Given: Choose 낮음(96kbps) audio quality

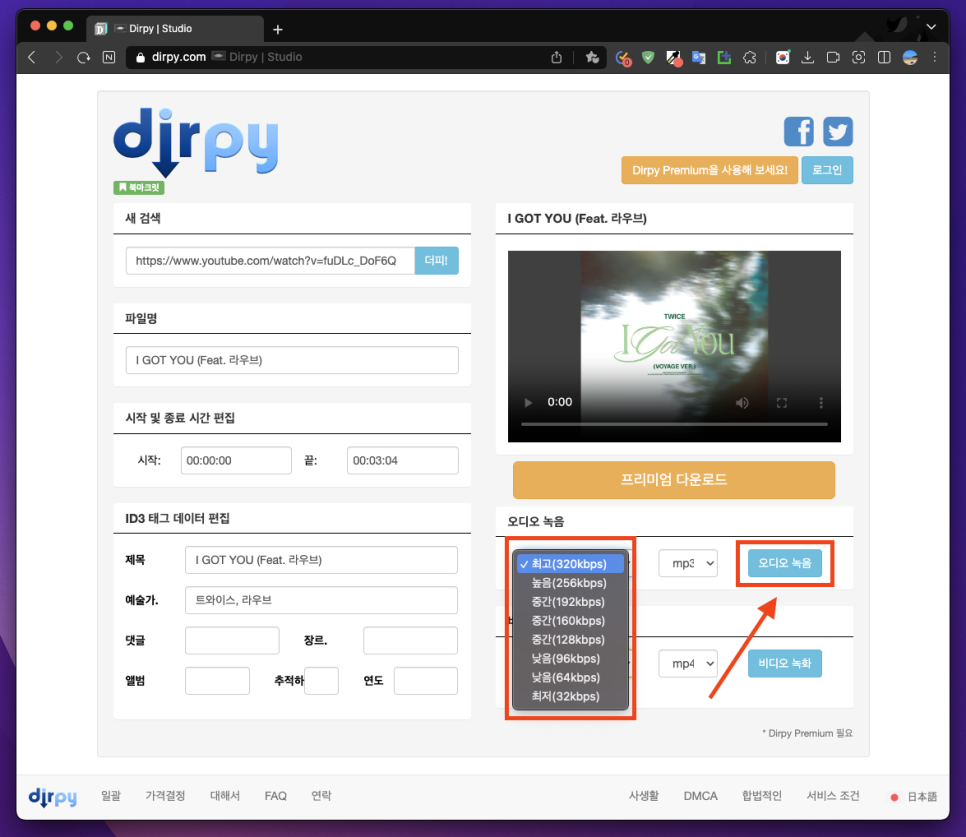Looking at the screenshot, I should coord(570,658).
